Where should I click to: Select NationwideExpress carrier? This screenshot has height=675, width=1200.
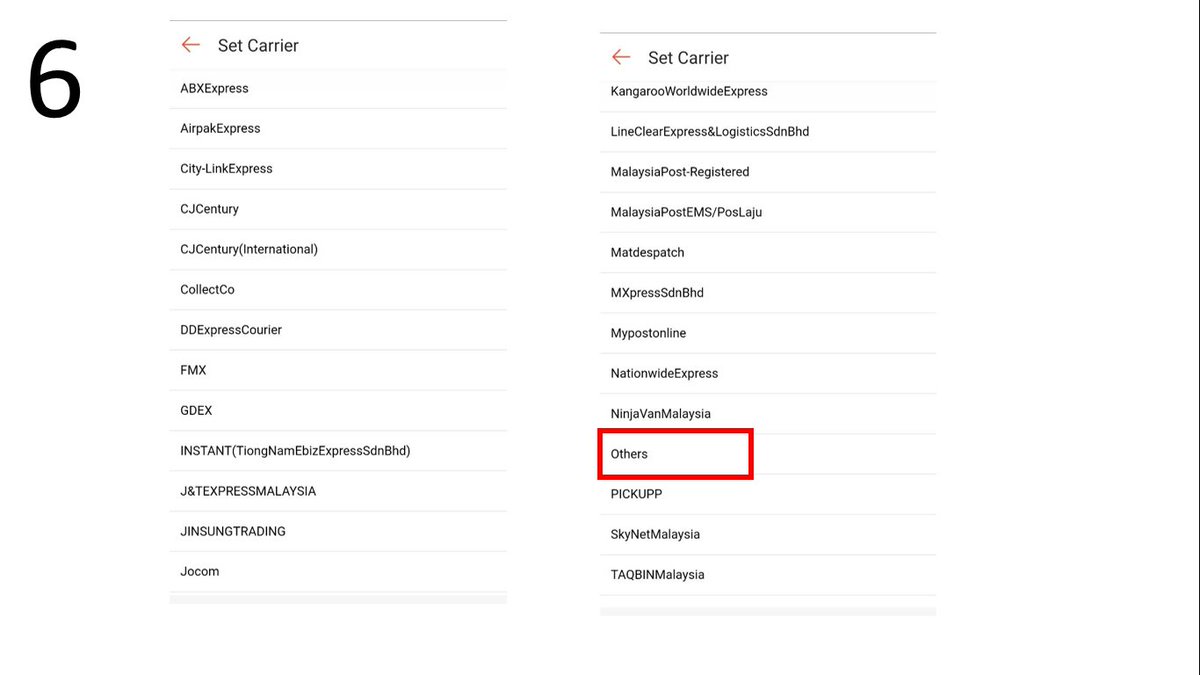(x=768, y=373)
